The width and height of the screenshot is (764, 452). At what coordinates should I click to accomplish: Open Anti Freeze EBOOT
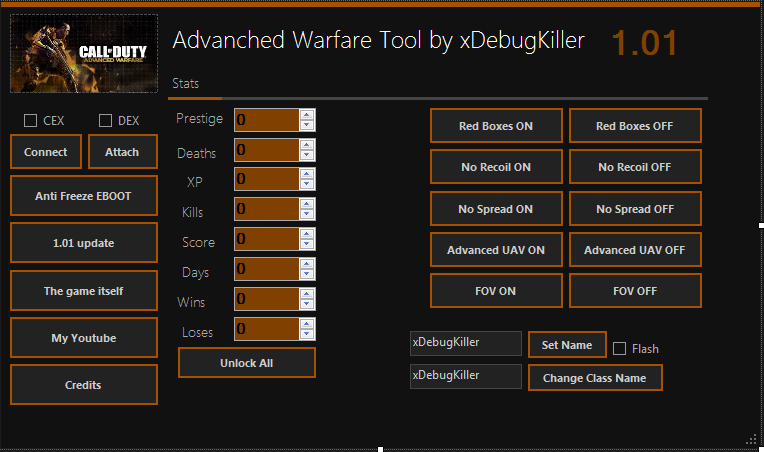coord(84,196)
